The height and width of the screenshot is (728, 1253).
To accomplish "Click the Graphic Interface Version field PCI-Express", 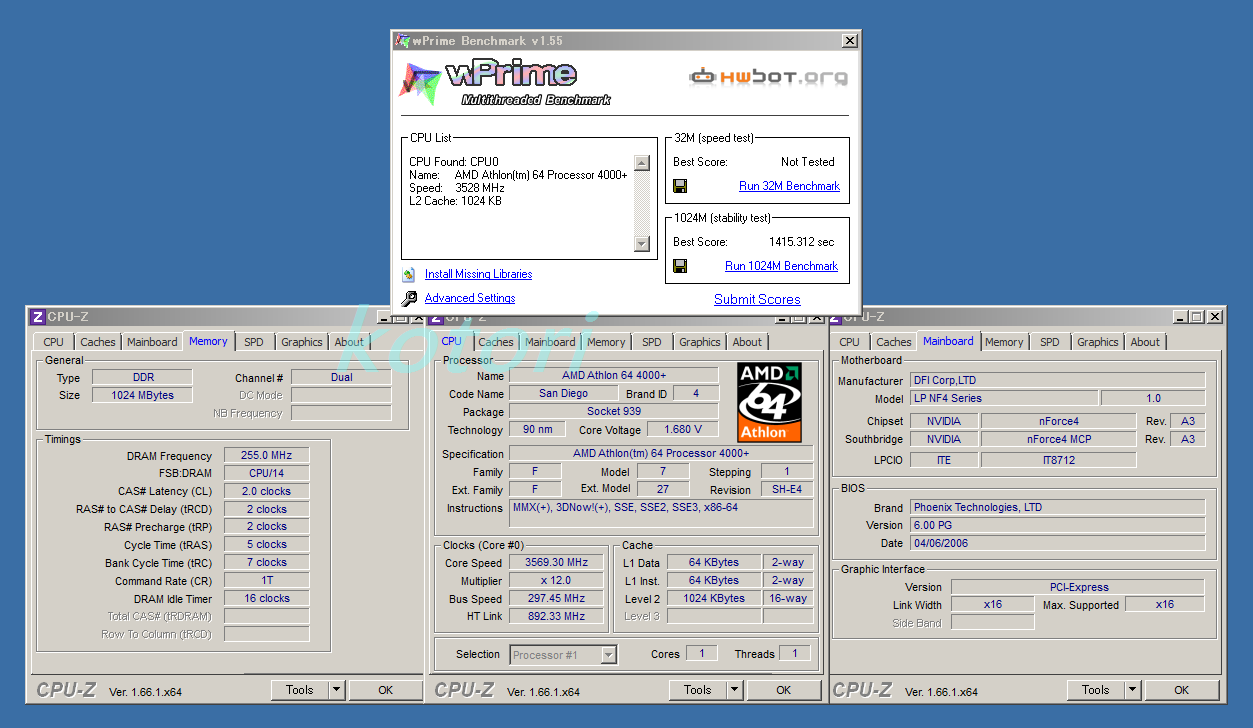I will pos(1079,588).
